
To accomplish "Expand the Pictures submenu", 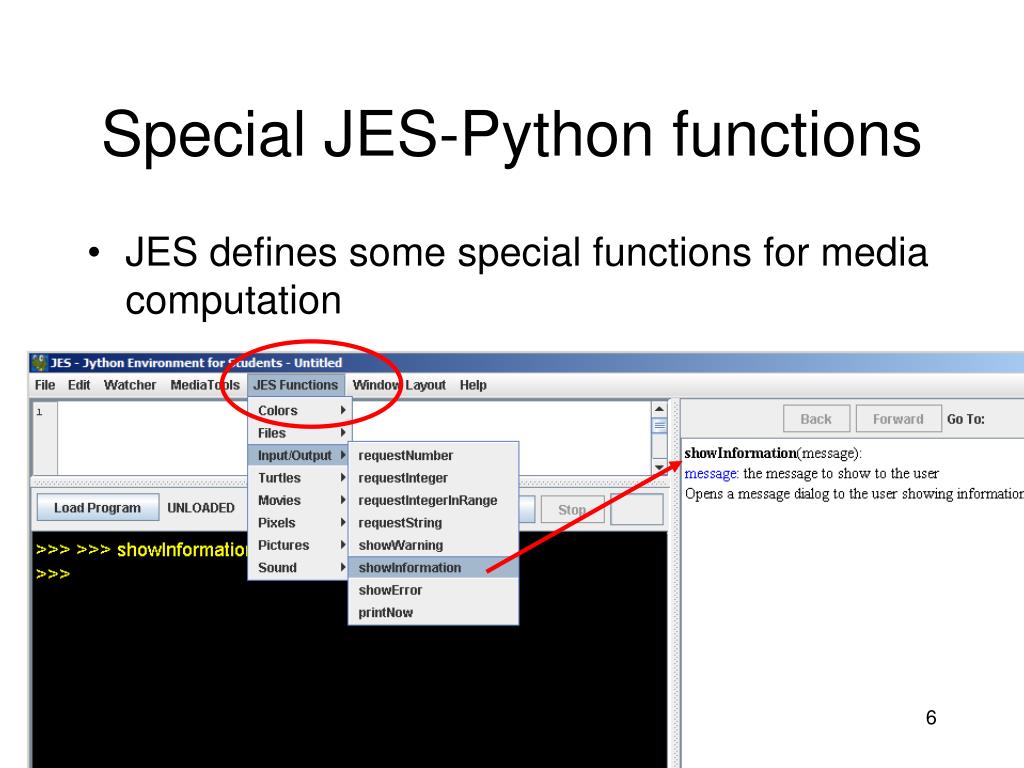I will tap(300, 545).
